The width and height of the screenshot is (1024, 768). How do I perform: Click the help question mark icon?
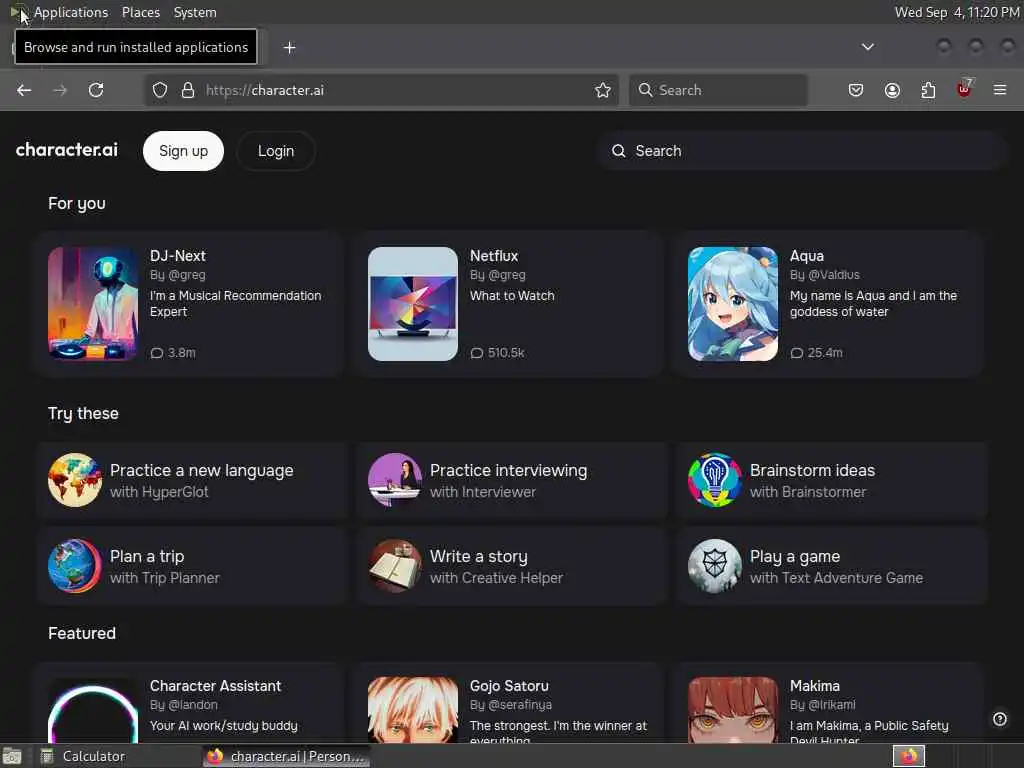(1000, 719)
